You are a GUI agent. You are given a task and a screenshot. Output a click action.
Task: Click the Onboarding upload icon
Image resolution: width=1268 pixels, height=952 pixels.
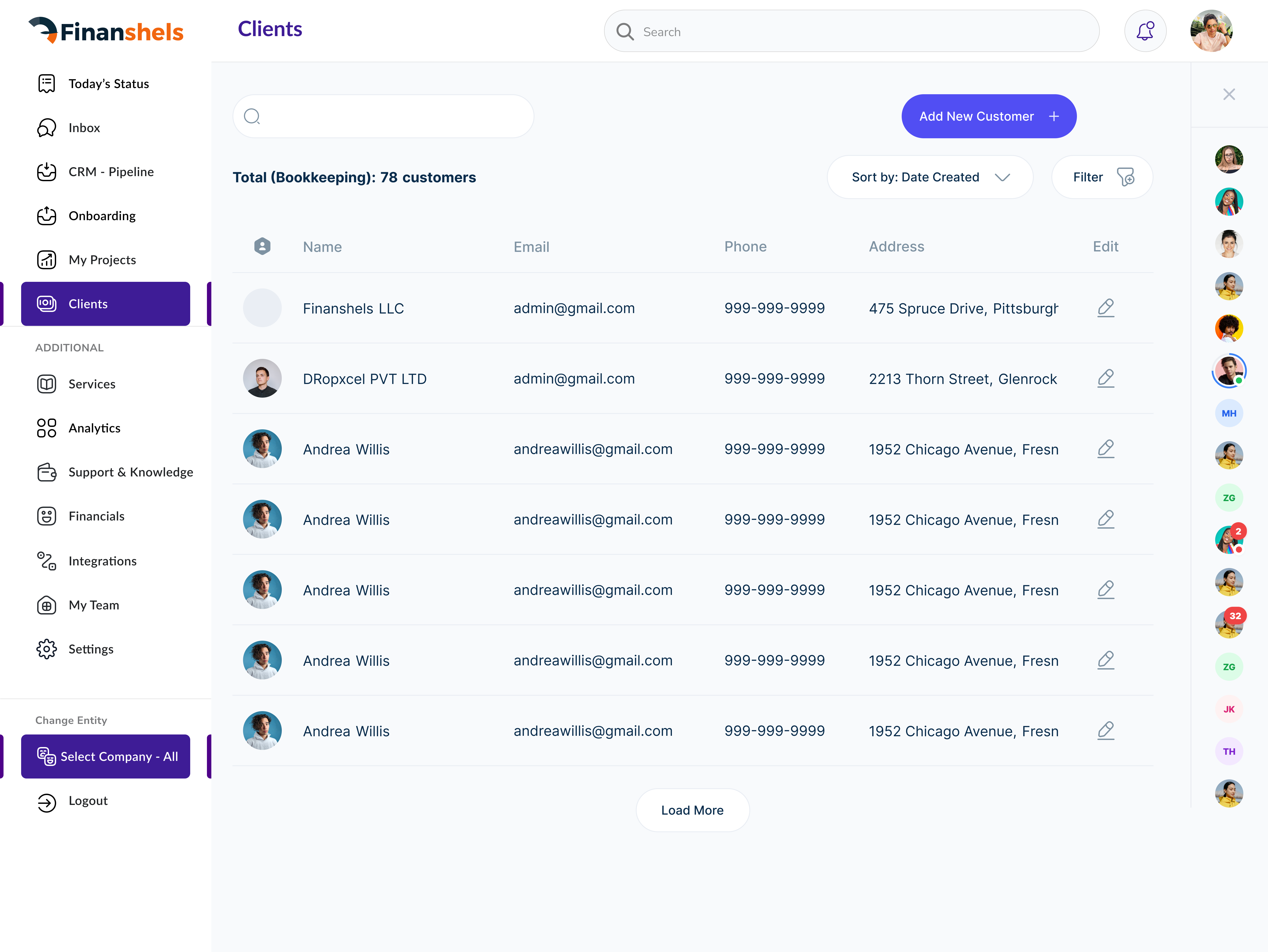[x=46, y=216]
